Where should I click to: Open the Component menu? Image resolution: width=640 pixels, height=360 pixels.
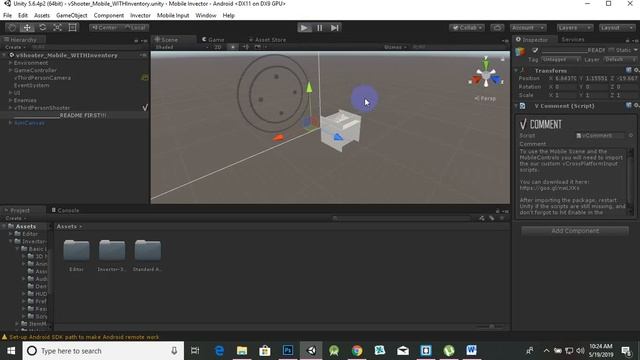point(109,16)
